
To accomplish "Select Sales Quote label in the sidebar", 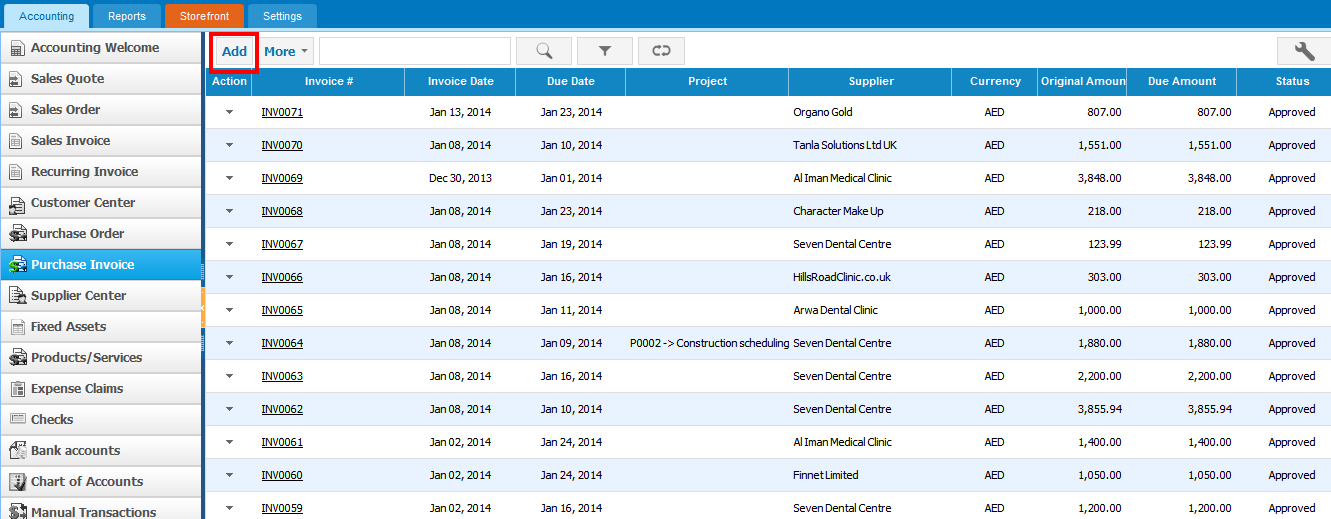I will 67,79.
